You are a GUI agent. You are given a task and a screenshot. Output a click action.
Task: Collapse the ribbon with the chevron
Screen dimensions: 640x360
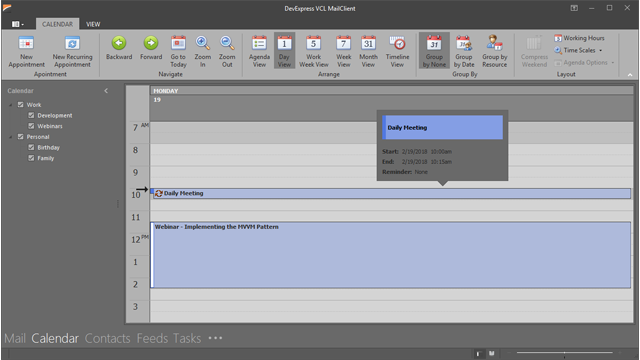click(630, 75)
